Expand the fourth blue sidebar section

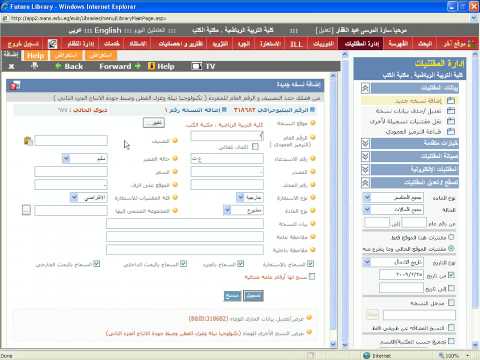click(x=365, y=169)
